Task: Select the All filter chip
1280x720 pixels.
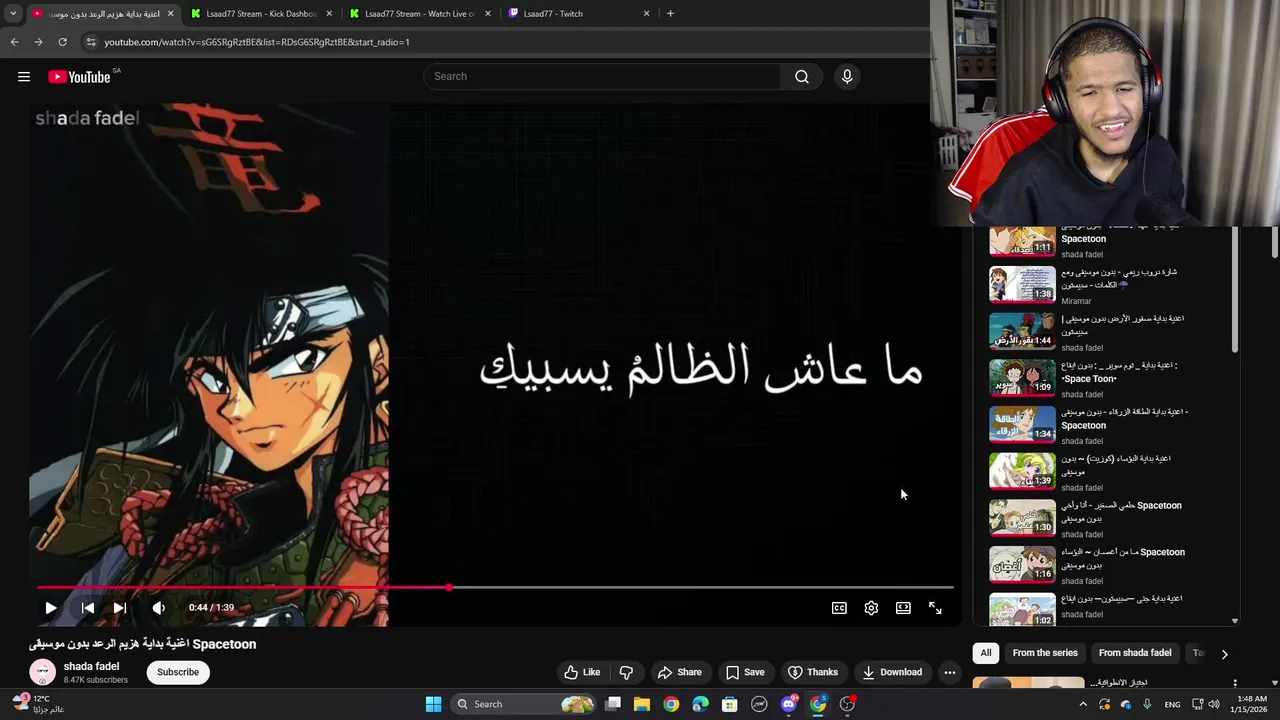Action: tap(986, 653)
